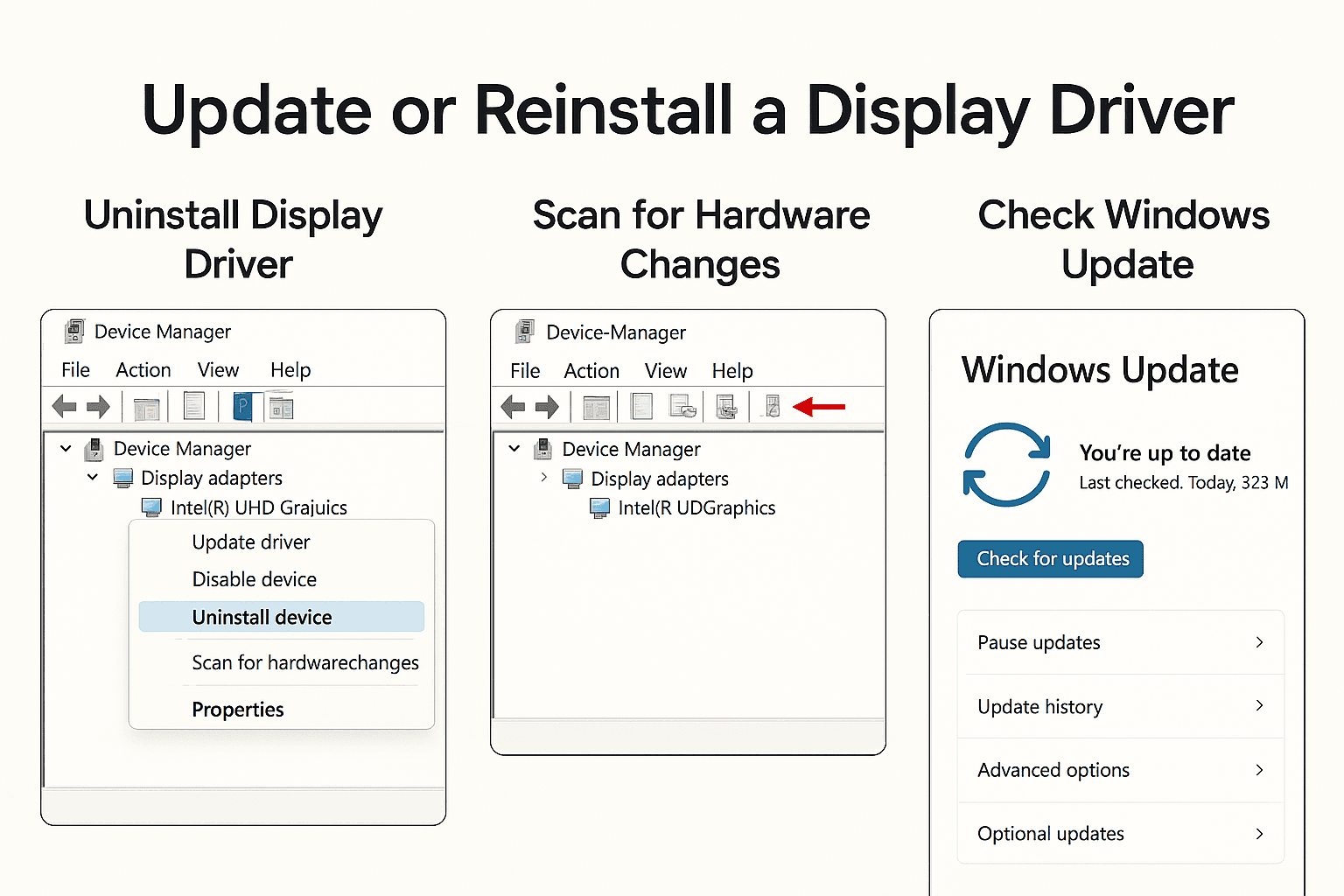Viewport: 1344px width, 896px height.
Task: Click Windows Update heading text
Action: pos(1100,370)
